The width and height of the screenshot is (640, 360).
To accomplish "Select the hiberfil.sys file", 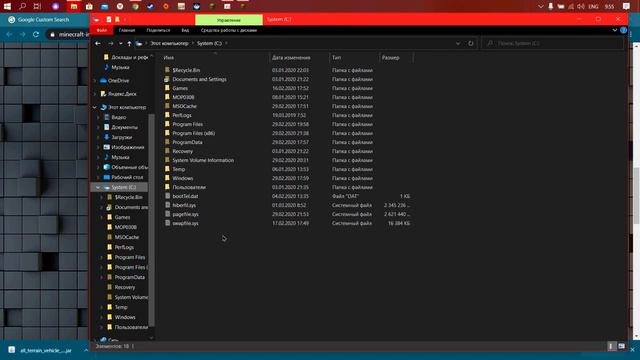I will (184, 205).
